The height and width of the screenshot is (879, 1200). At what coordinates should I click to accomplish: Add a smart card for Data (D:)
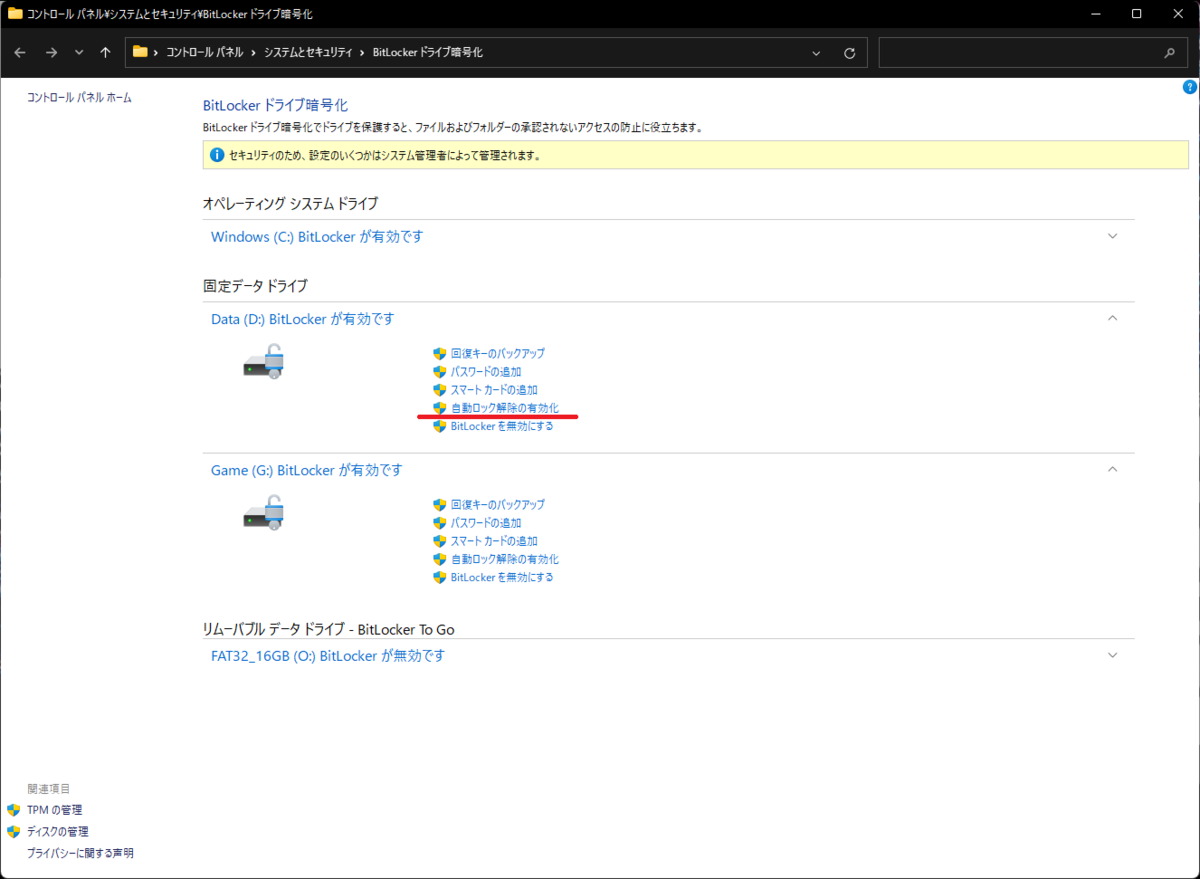[x=494, y=390]
